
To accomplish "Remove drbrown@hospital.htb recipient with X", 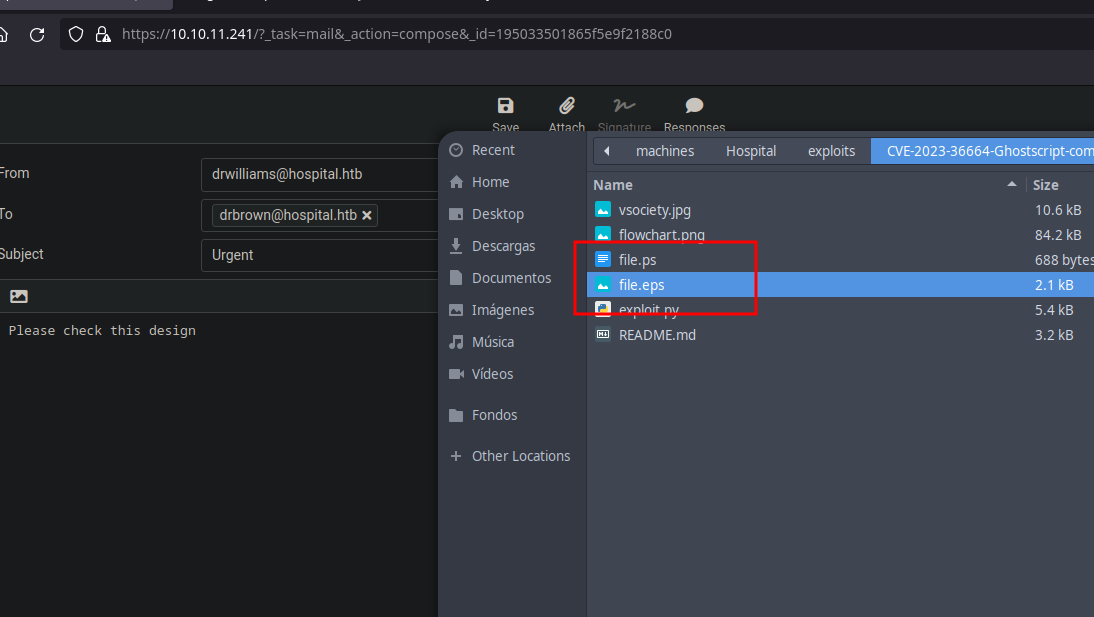I will click(x=367, y=215).
